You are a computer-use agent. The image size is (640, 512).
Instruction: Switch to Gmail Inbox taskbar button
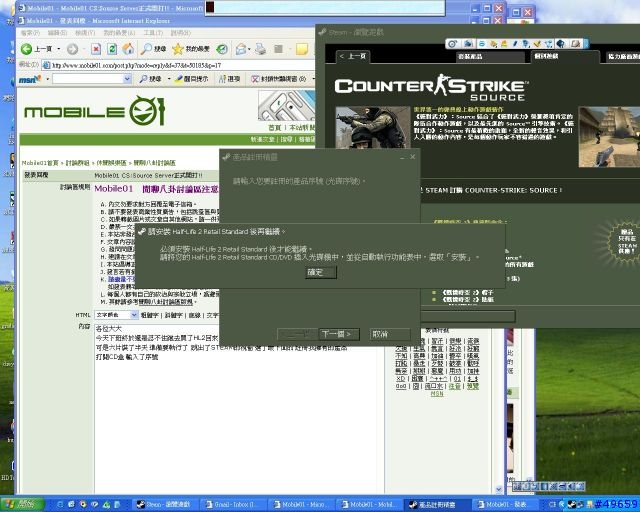tap(233, 505)
